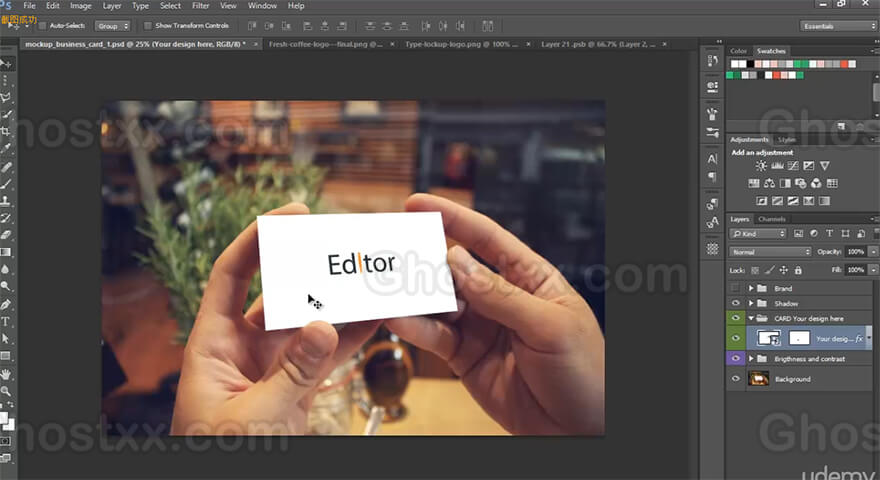
Task: Switch to the Styles tab
Action: click(786, 140)
